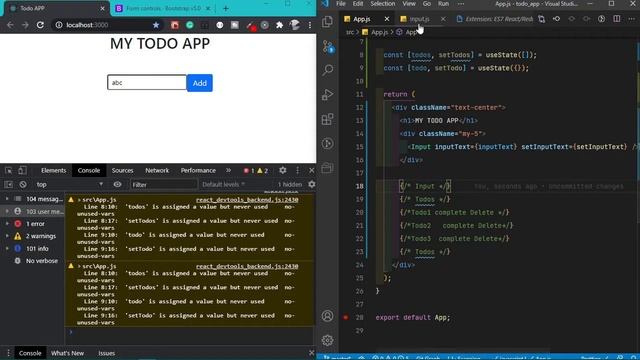Open the Default levels dropdown
Image resolution: width=640 pixels, height=360 pixels.
(x=224, y=184)
